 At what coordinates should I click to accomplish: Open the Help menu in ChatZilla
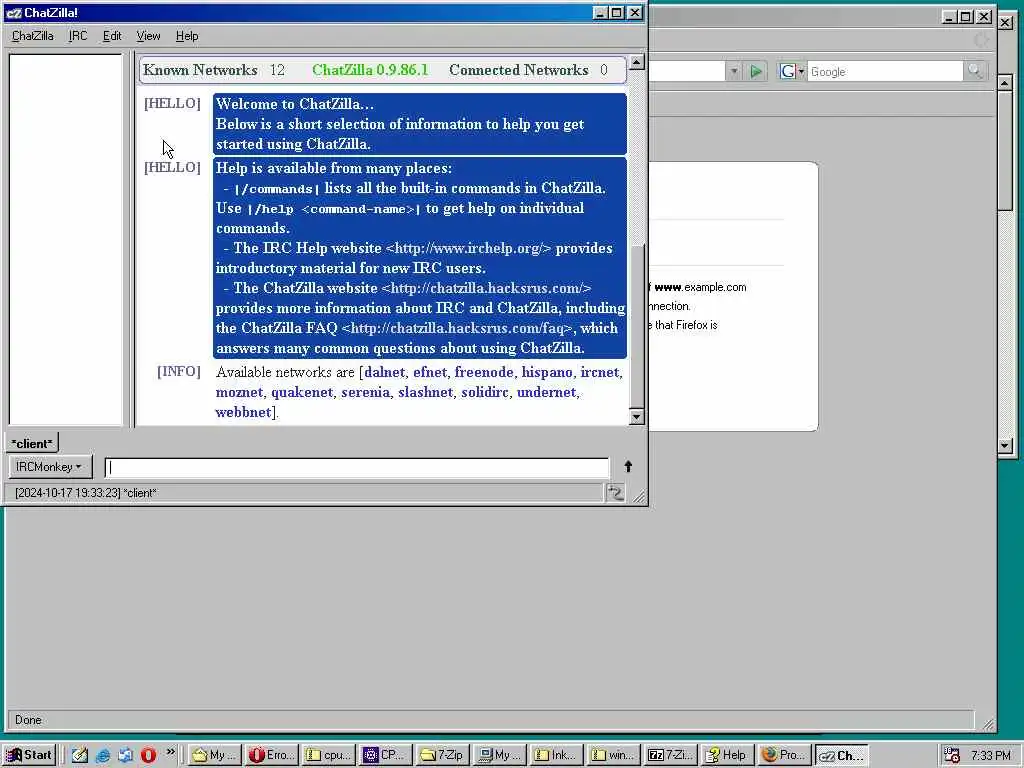point(187,36)
